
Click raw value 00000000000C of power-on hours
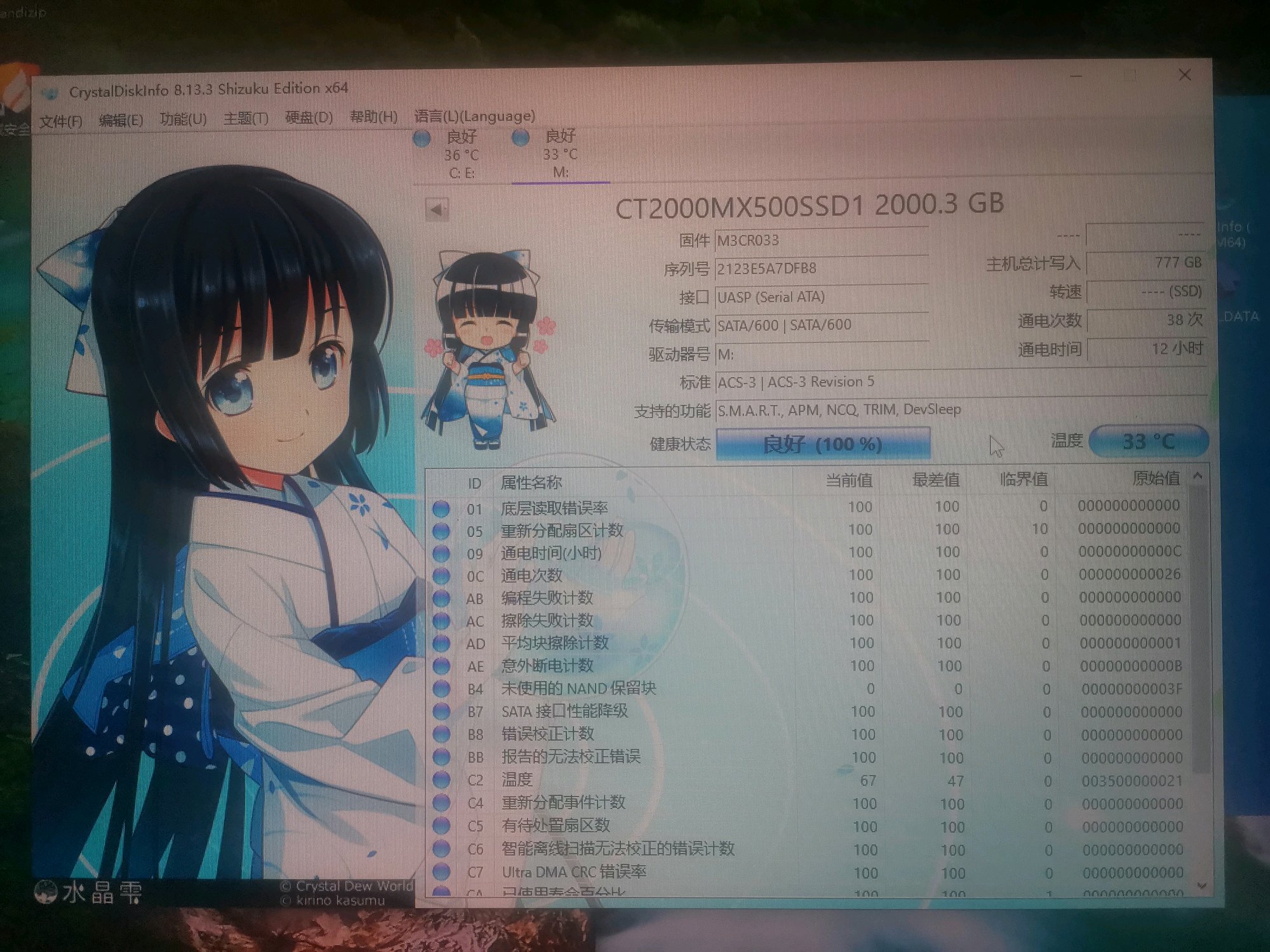coord(1130,552)
